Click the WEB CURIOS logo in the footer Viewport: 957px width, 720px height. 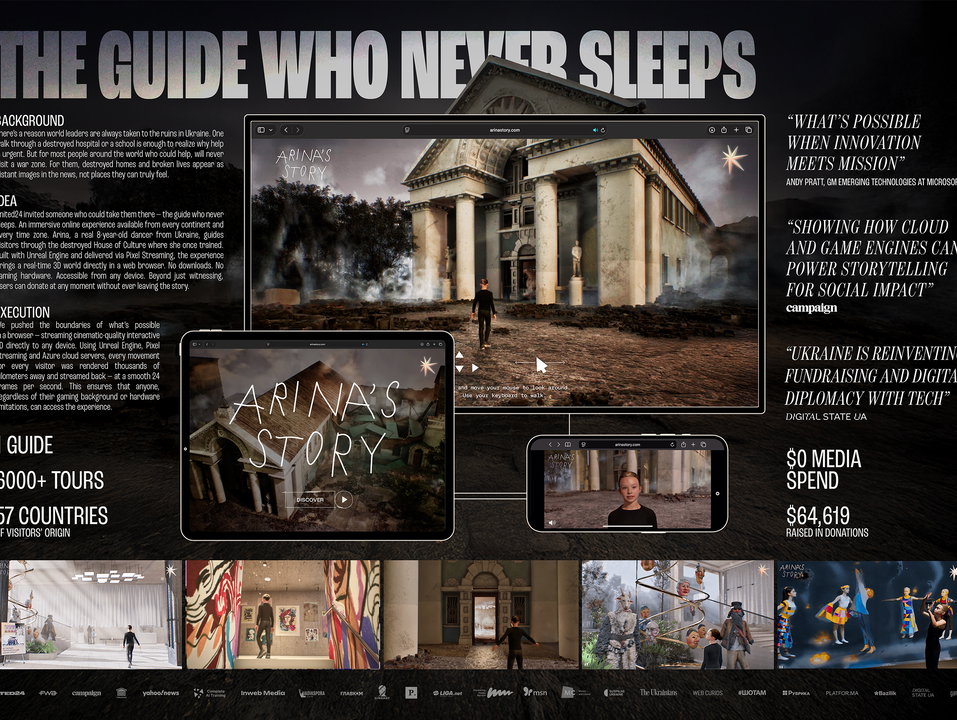coord(707,693)
